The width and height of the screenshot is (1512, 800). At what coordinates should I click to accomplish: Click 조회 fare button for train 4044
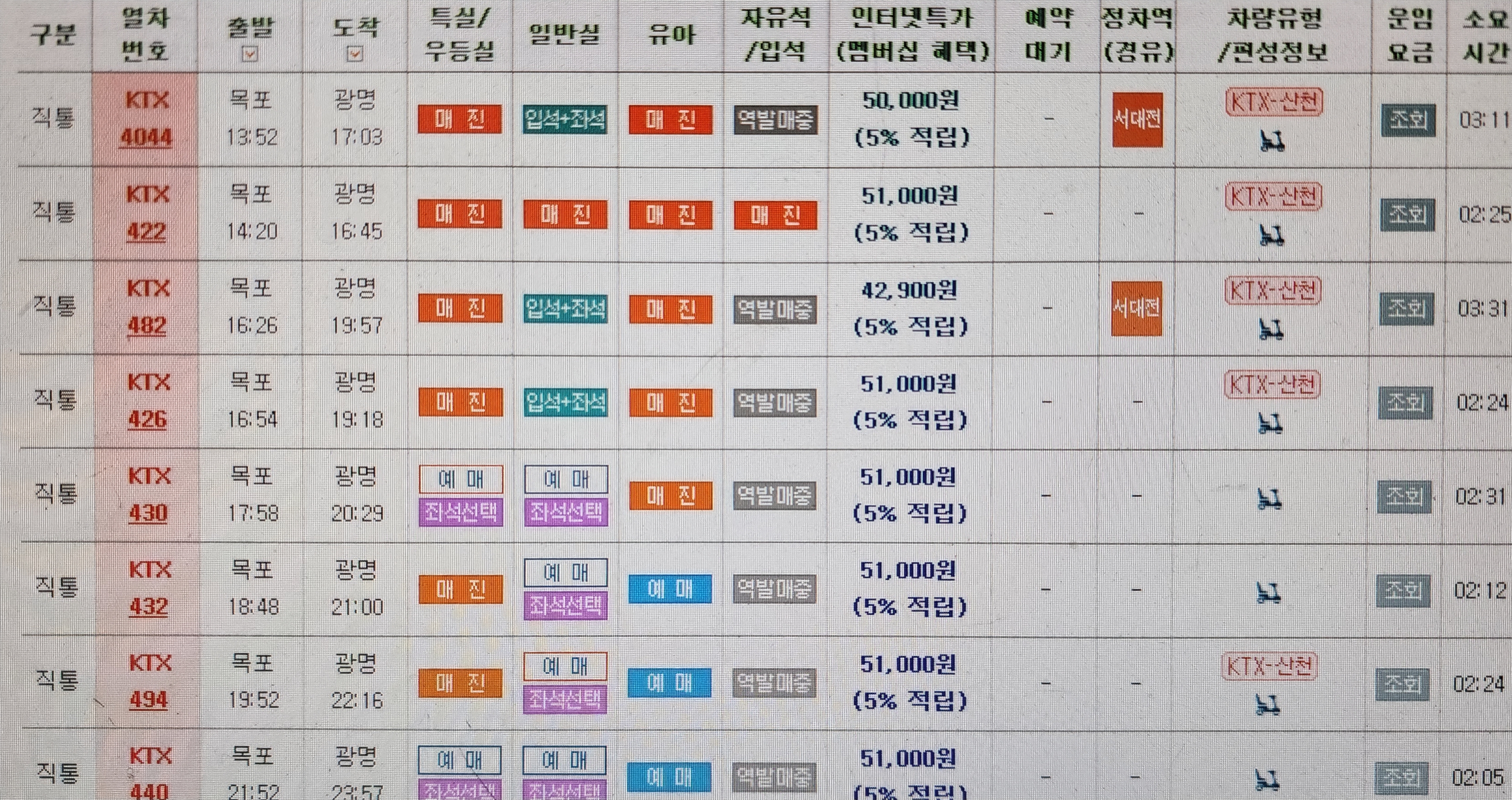(x=1408, y=120)
